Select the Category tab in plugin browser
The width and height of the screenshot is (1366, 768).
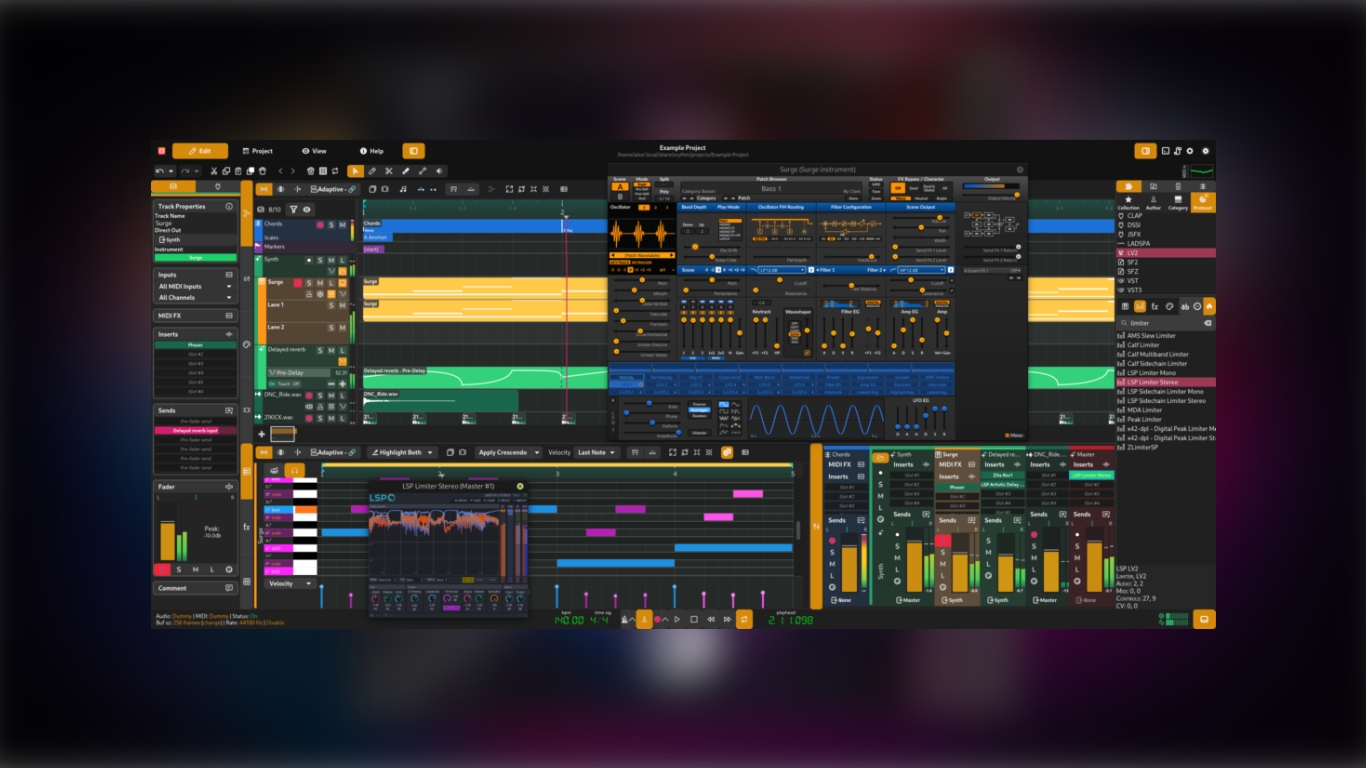1178,203
